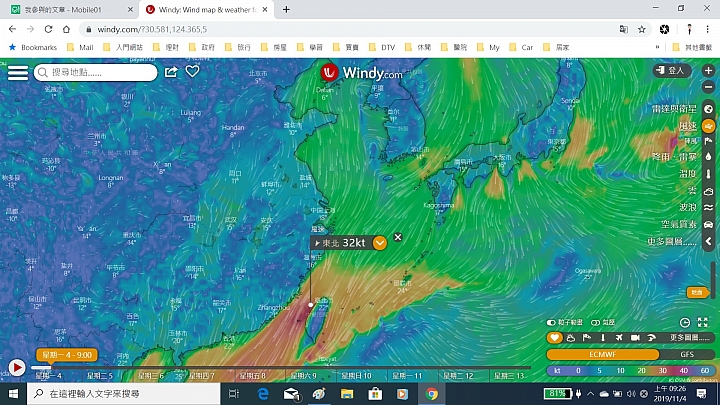Show the thermometer POI overlay
The width and height of the screenshot is (720, 405).
pyautogui.click(x=603, y=338)
